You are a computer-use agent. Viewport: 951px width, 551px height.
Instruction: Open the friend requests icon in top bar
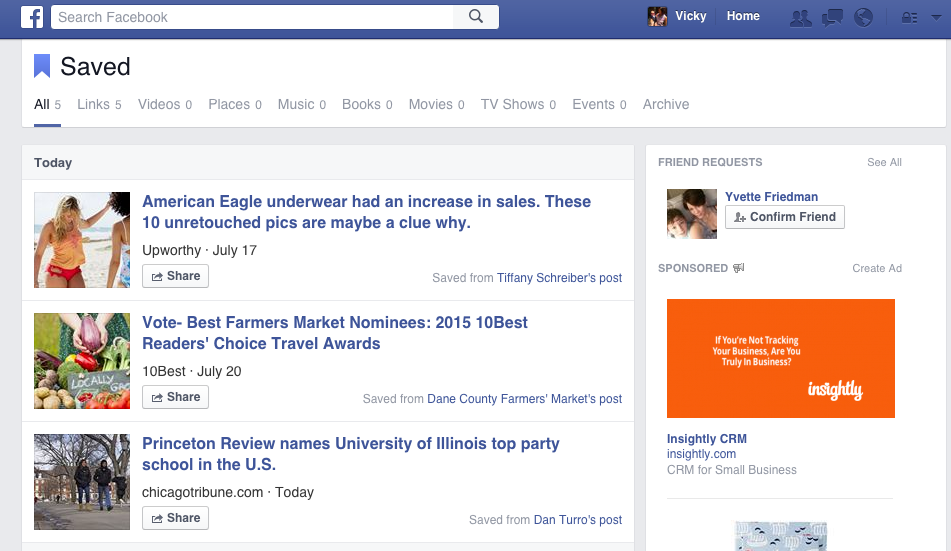pos(800,17)
